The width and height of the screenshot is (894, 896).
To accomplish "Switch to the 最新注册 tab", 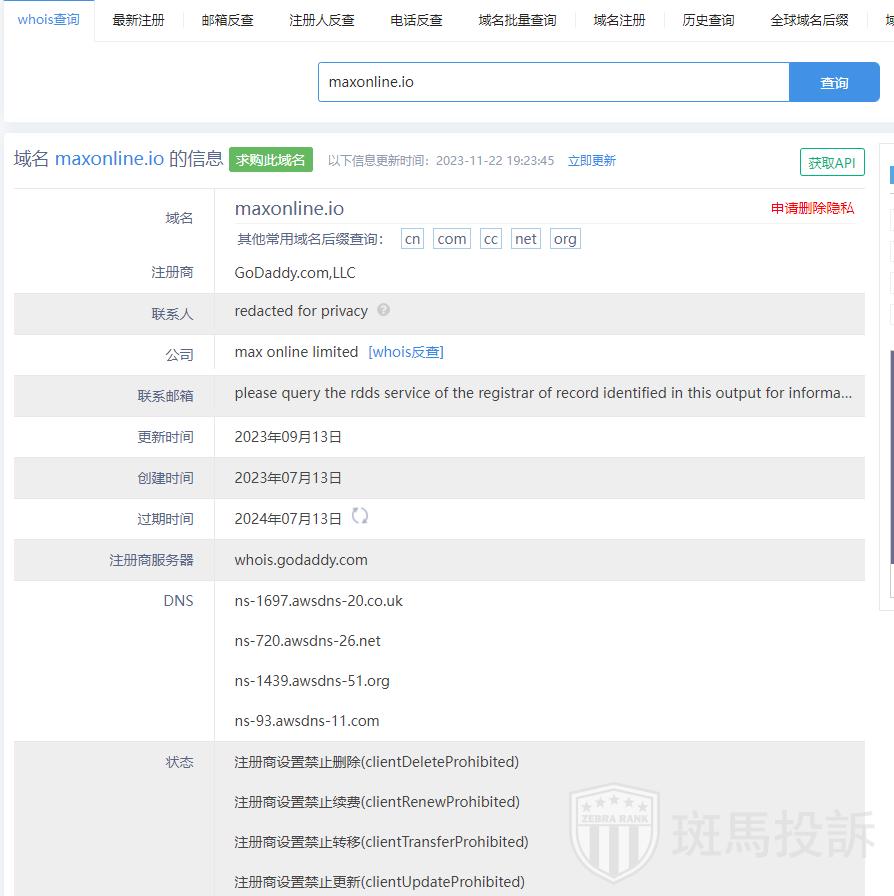I will tap(138, 20).
